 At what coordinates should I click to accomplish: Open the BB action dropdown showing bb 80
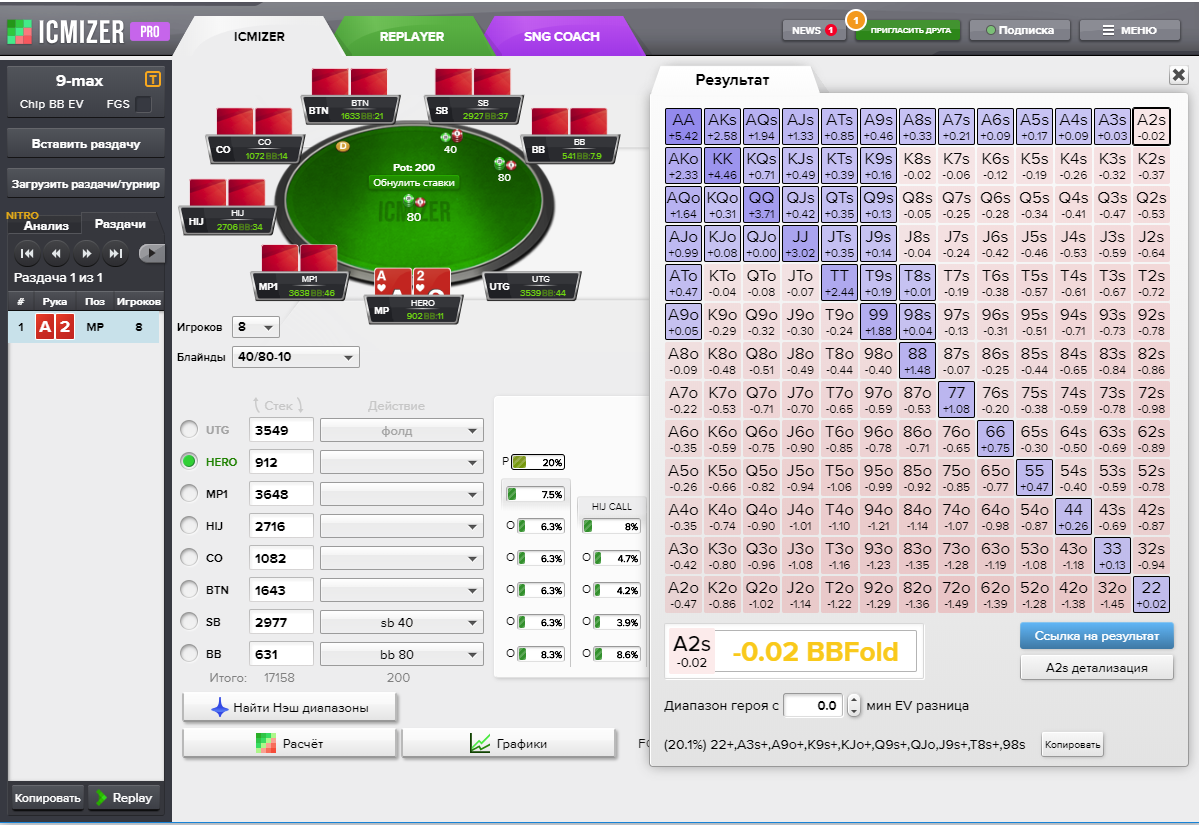click(401, 654)
